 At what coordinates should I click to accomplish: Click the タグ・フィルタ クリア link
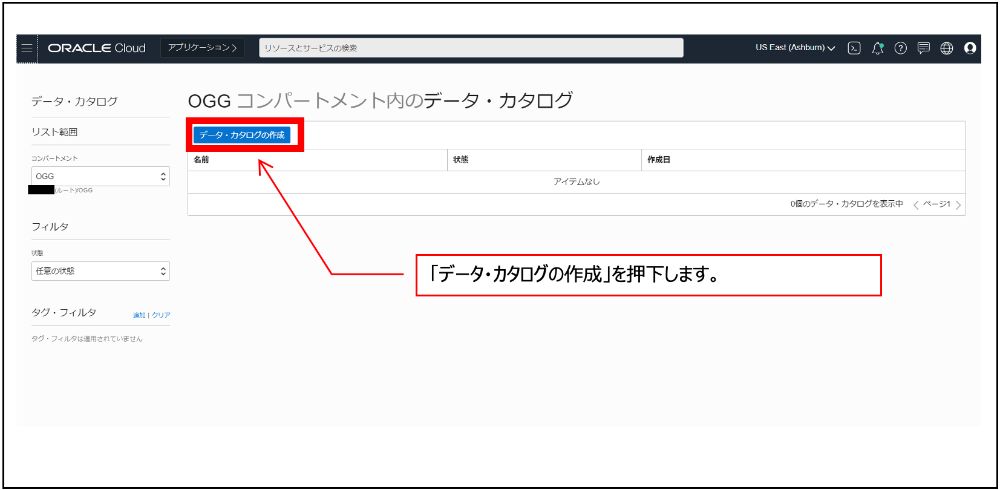tap(161, 315)
